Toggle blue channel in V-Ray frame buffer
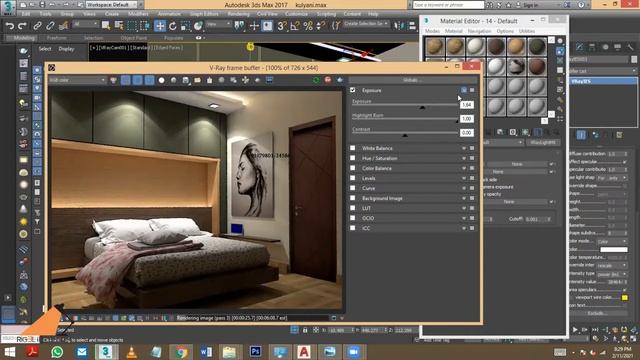The image size is (640, 360). [x=149, y=80]
